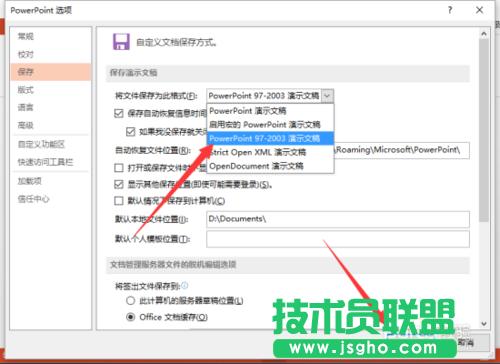Open the 信任中心 category

(x=34, y=199)
